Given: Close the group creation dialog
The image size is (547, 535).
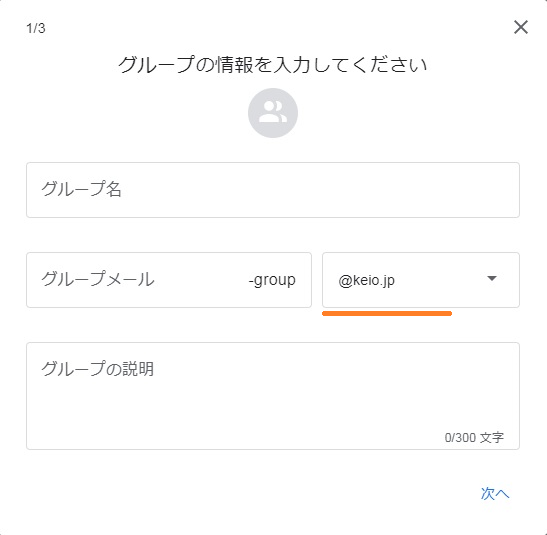Looking at the screenshot, I should (520, 27).
